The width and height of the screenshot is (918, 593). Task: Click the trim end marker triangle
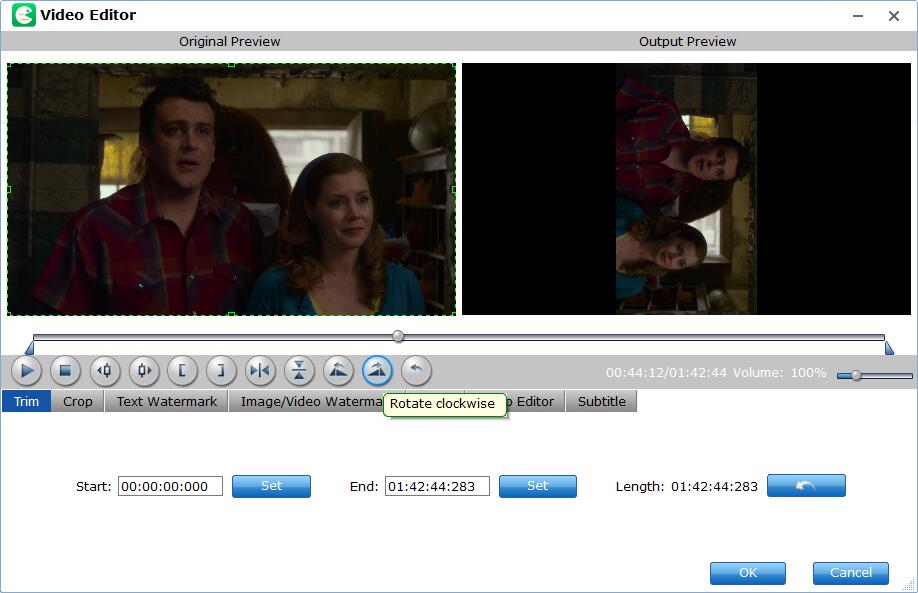889,348
